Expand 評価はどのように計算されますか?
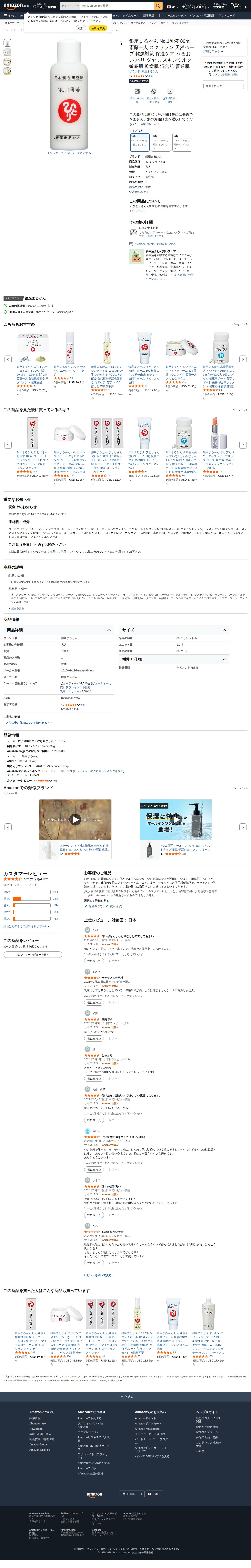This screenshot has height=1568, width=251. (x=27, y=926)
